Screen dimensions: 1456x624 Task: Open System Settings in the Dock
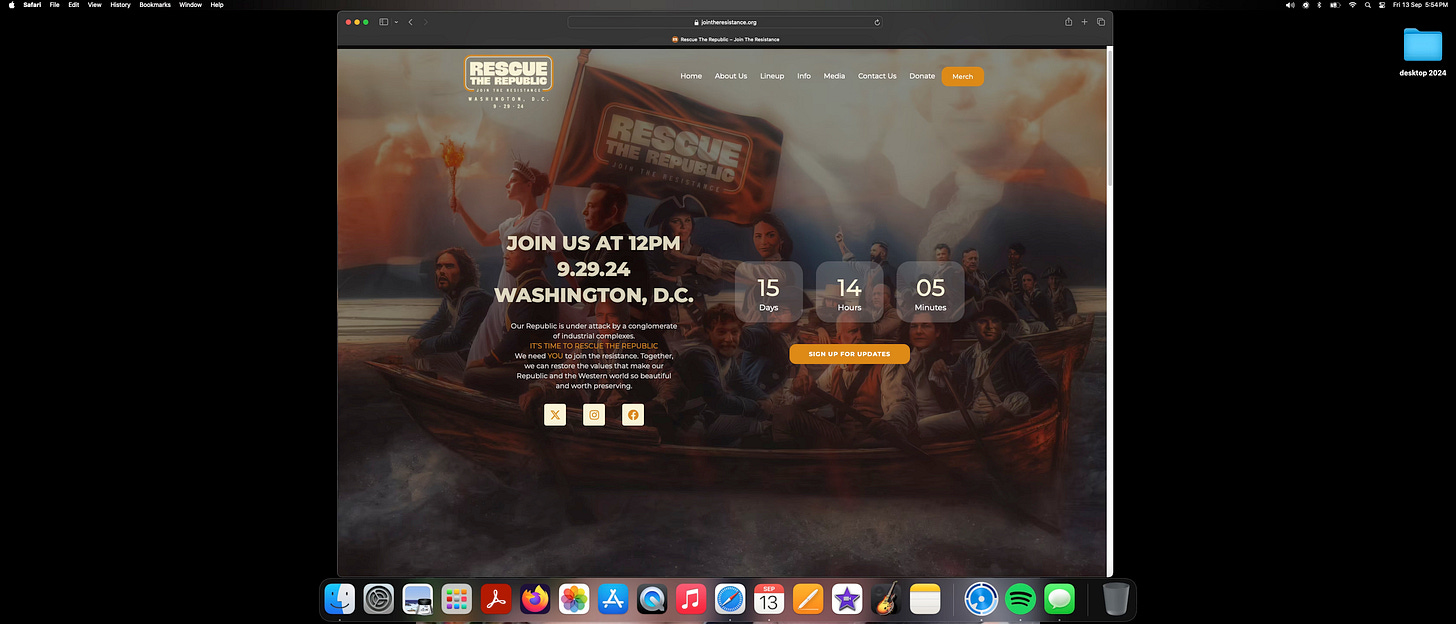click(x=379, y=599)
